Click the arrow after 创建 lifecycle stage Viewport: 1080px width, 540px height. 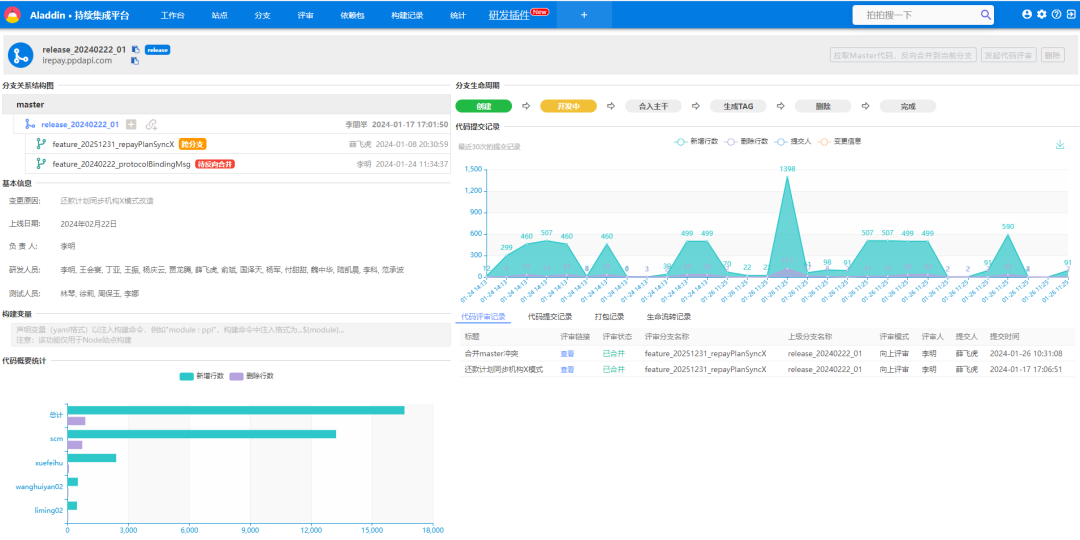[x=526, y=106]
